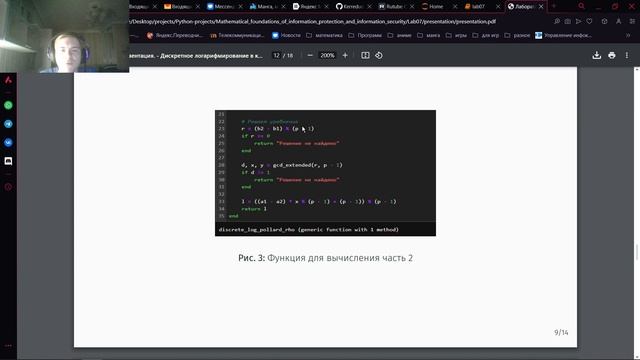Open Telegram from the browser sidebar
Image resolution: width=640 pixels, height=360 pixels.
[8, 124]
